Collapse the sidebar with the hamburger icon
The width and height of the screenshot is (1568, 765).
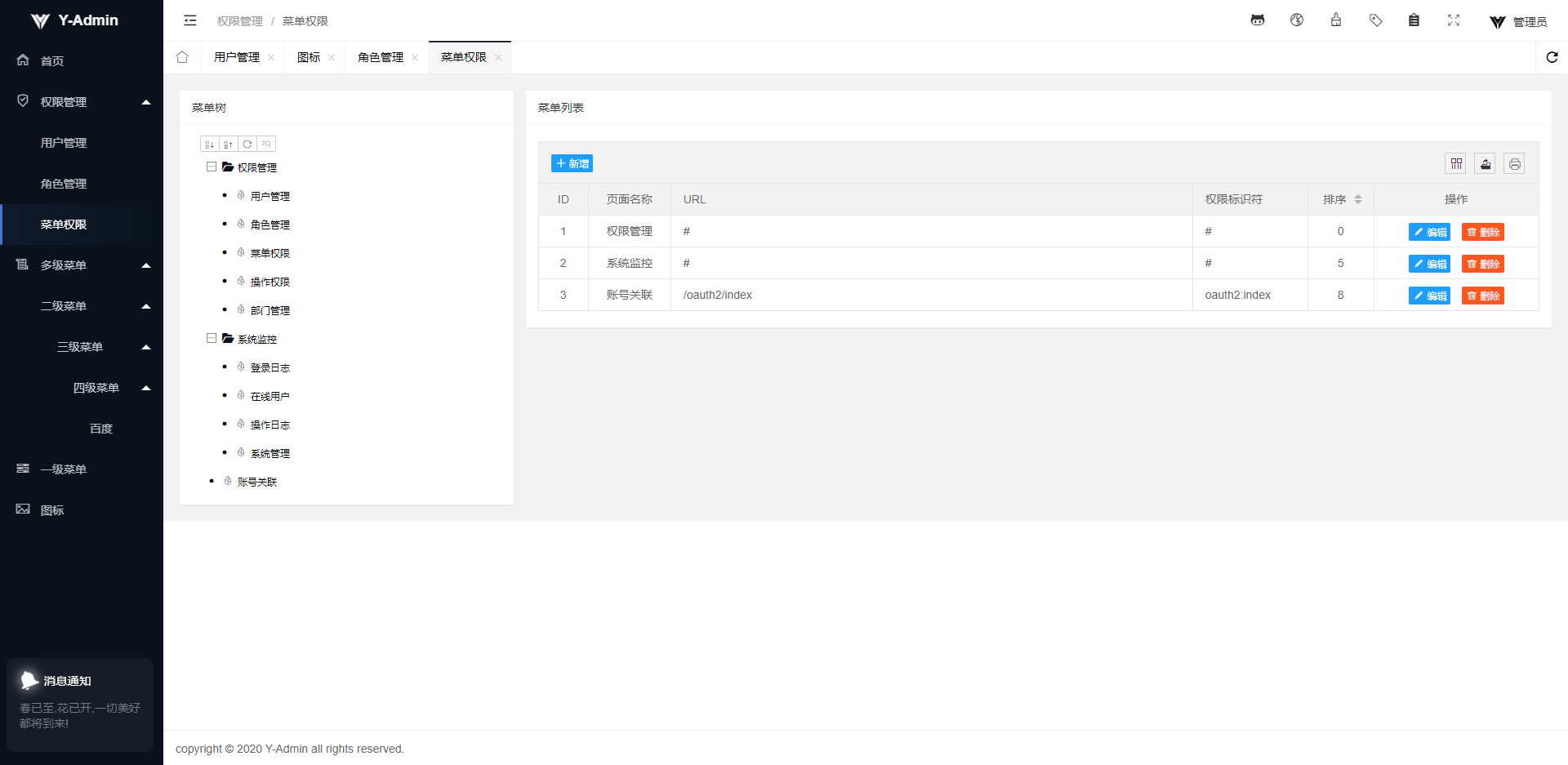[190, 20]
